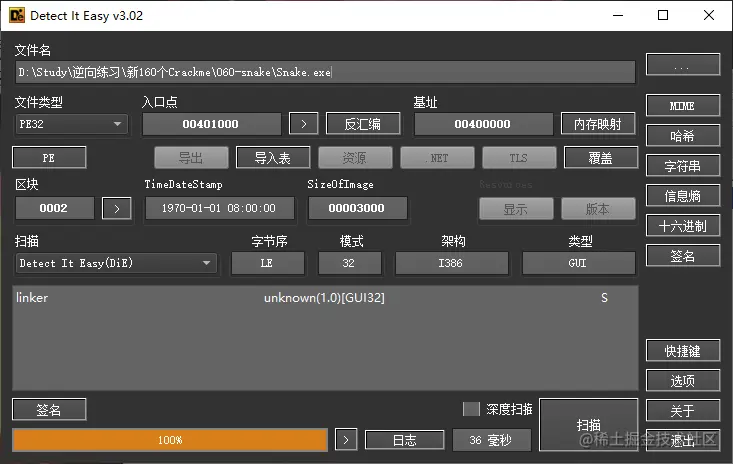Click the 显示 show button
Viewport: 733px width, 464px height.
(516, 209)
